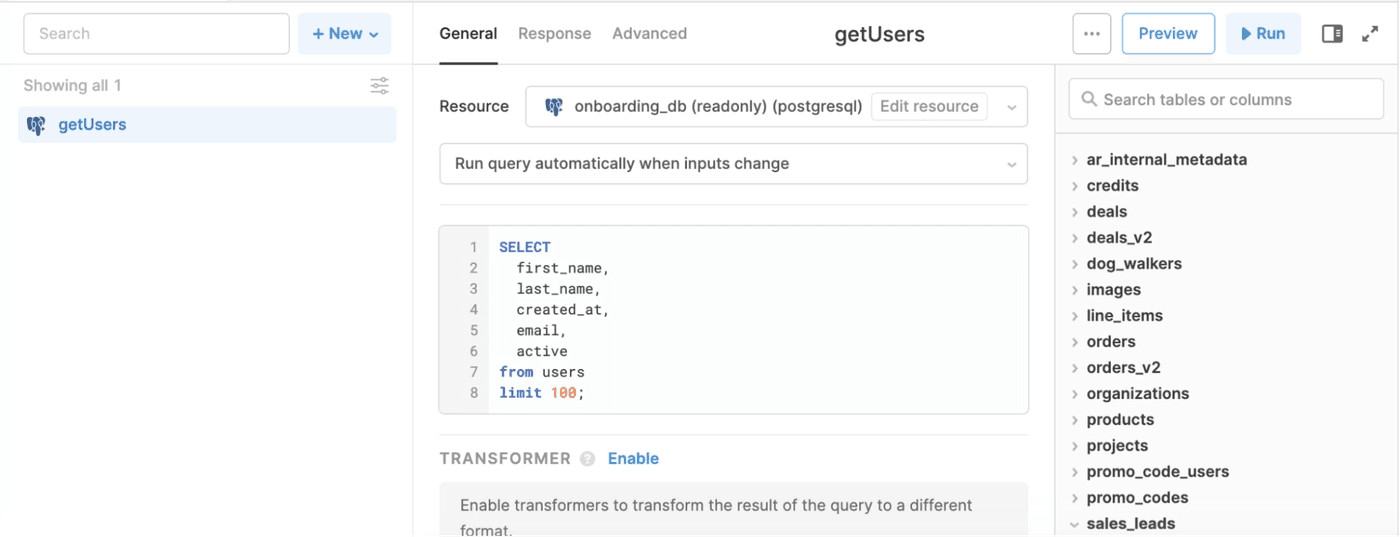Open the Advanced tab
This screenshot has width=1400, height=537.
[649, 34]
